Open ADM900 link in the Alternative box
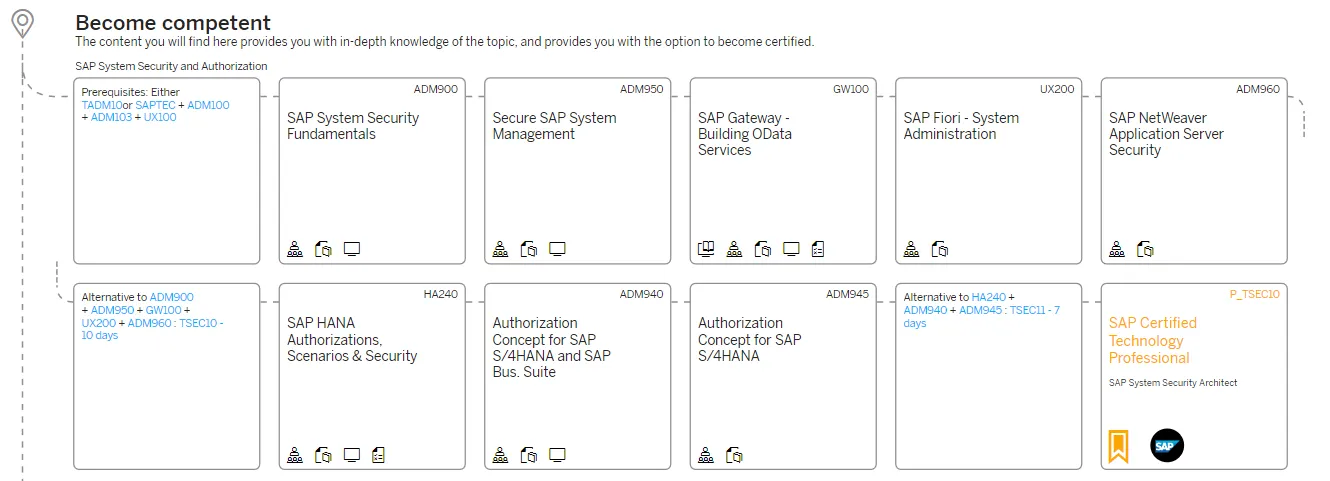 [x=172, y=297]
